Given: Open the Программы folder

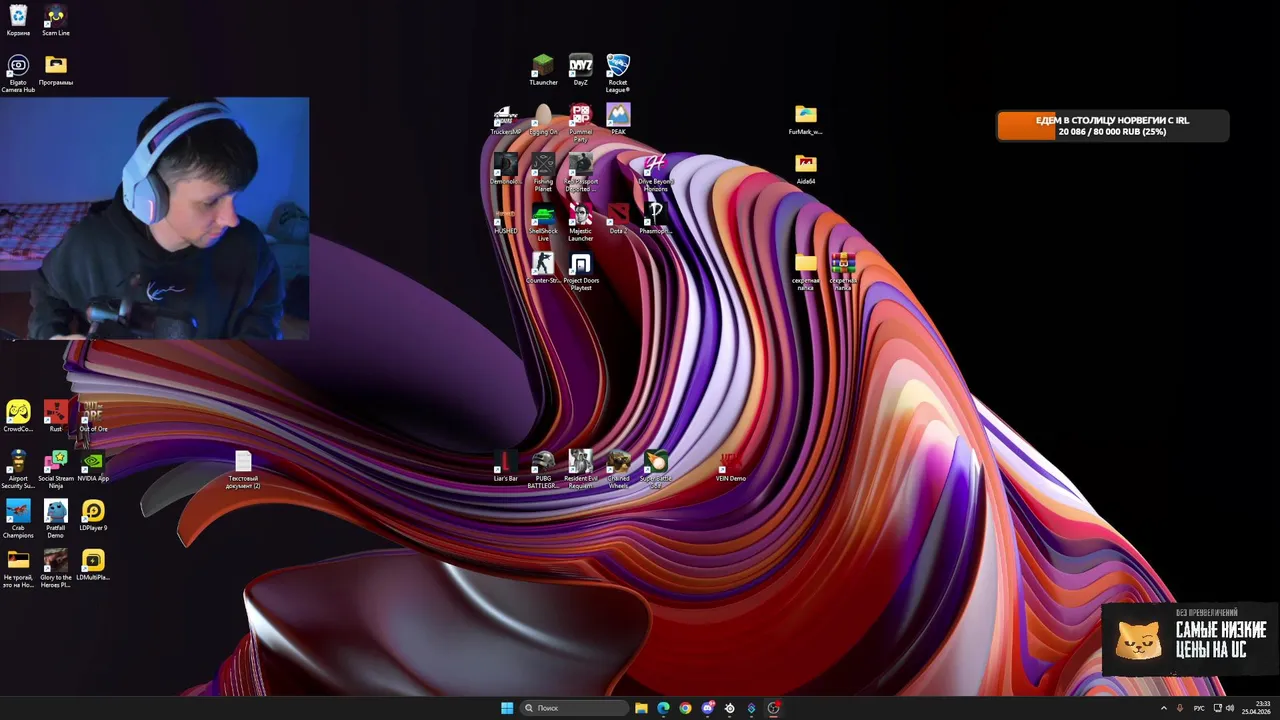Looking at the screenshot, I should click(56, 70).
